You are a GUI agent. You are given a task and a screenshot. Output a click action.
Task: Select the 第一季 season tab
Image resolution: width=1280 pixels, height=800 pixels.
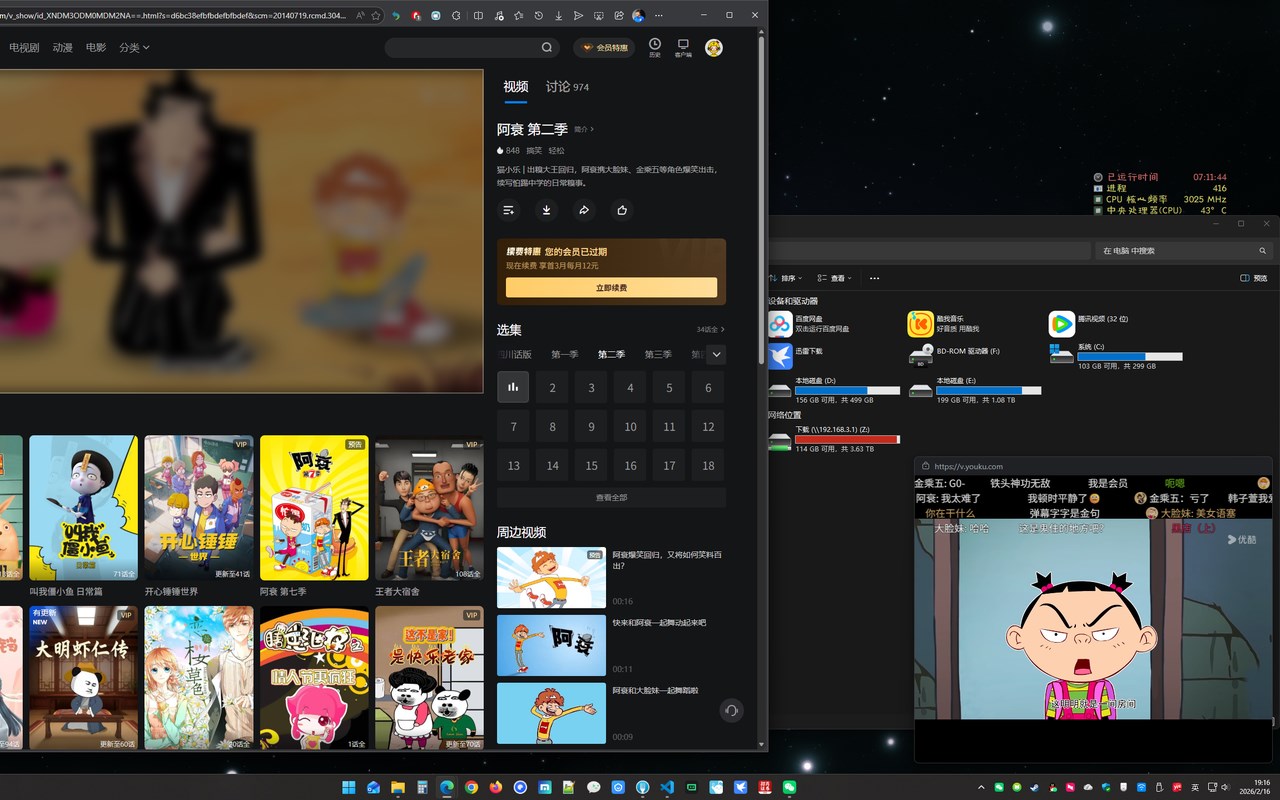pyautogui.click(x=565, y=354)
